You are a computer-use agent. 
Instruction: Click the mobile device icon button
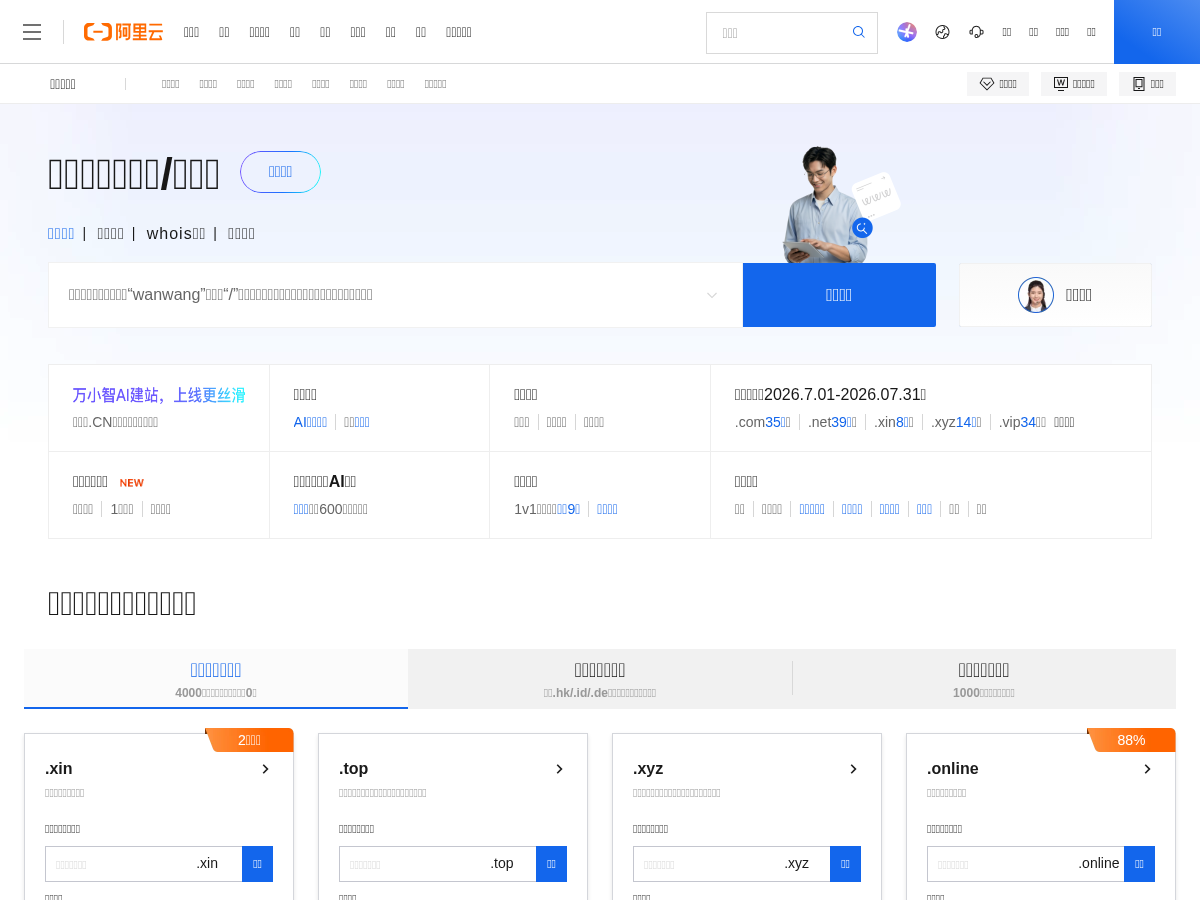pos(1147,84)
